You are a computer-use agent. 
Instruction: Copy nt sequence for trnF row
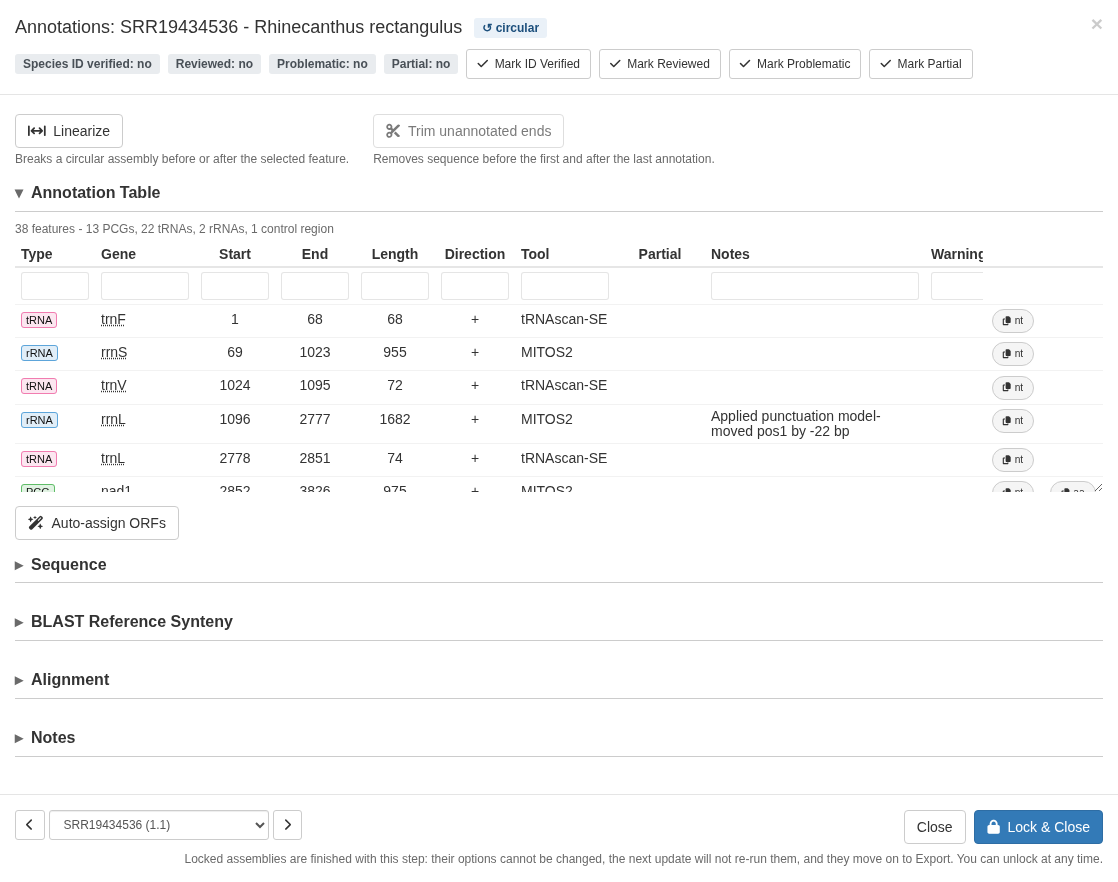tap(1012, 321)
